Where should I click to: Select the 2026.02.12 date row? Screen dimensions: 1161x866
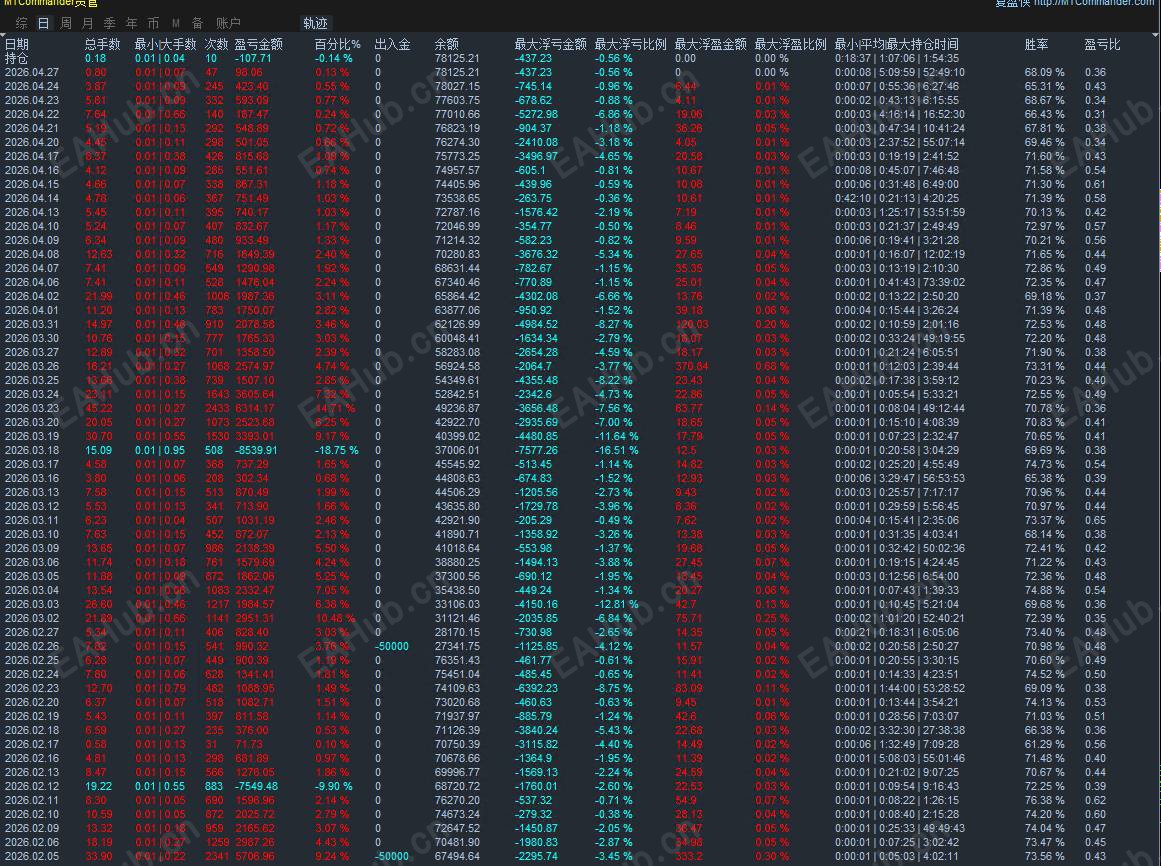click(x=32, y=786)
